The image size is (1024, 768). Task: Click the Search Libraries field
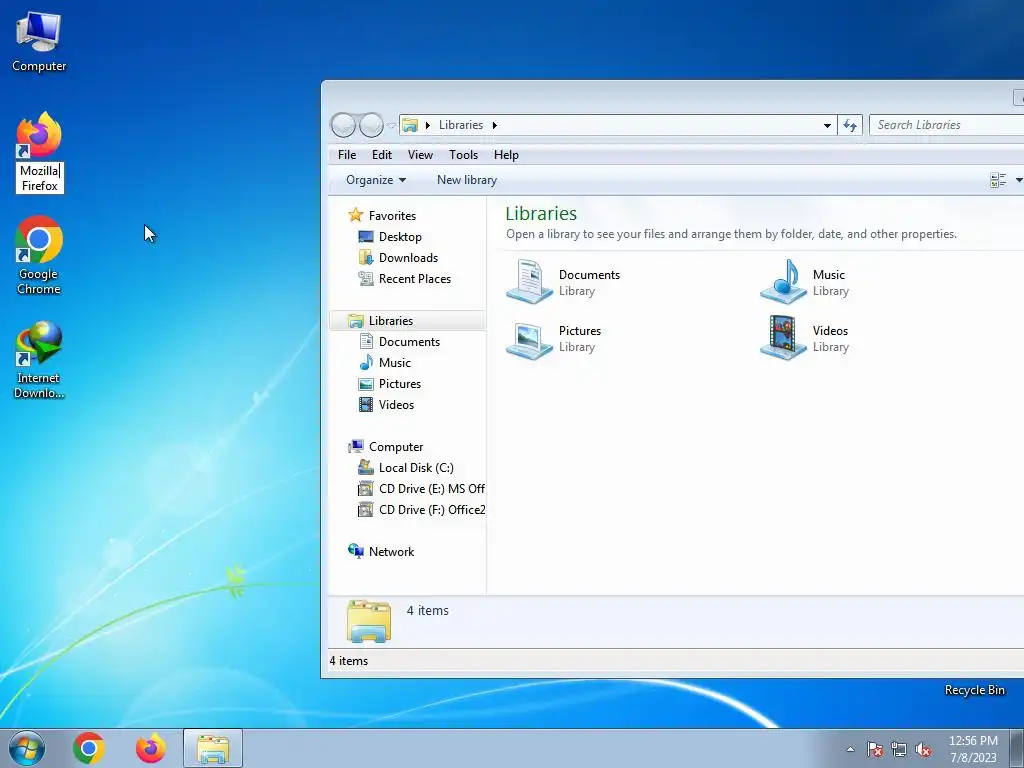click(946, 125)
